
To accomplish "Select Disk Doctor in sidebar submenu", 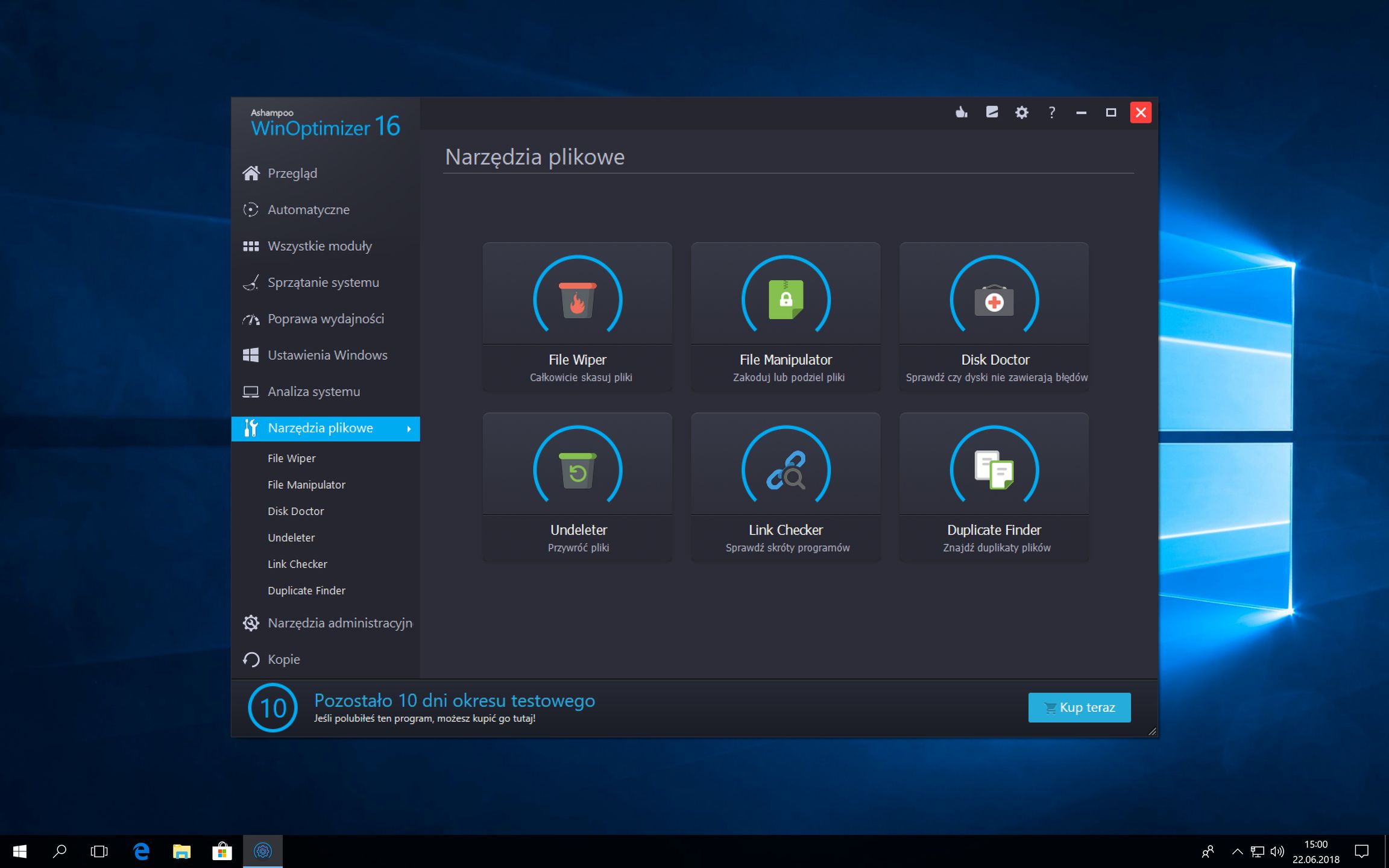I will (x=296, y=511).
